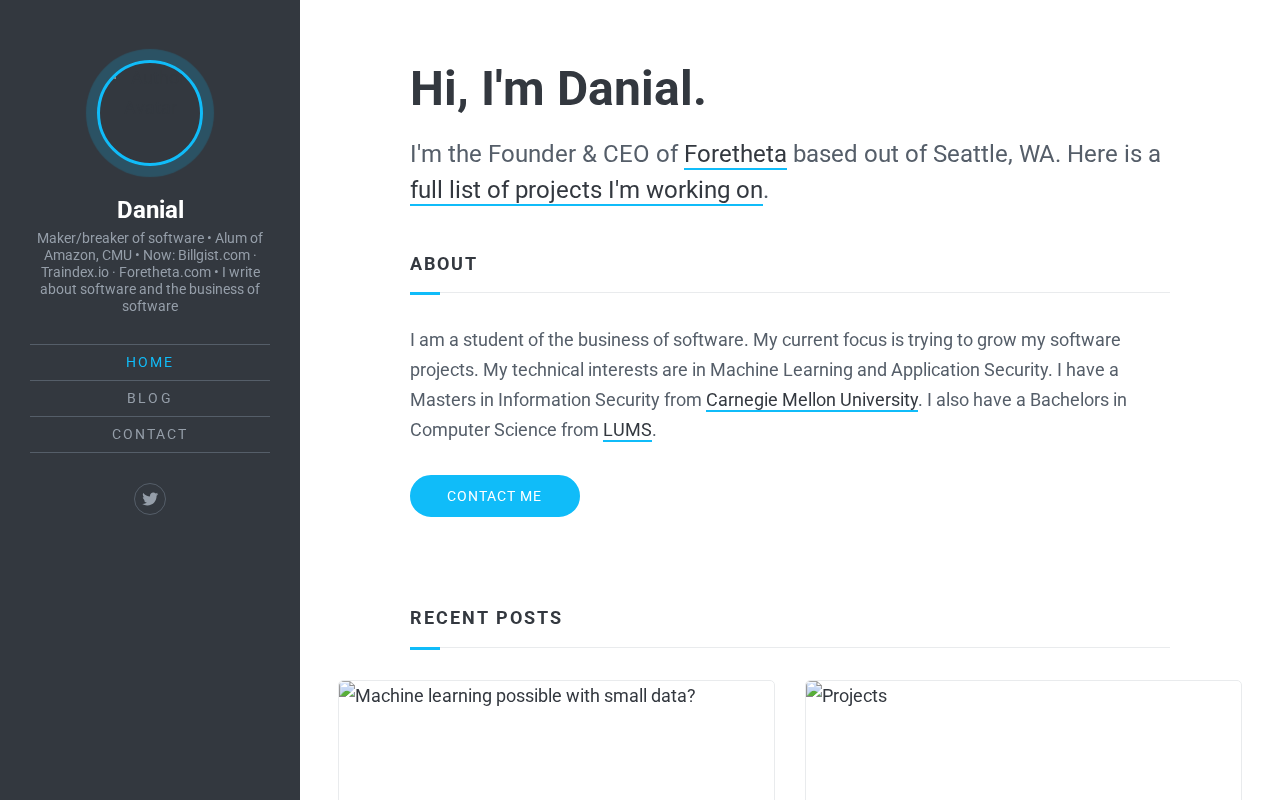Click the sidebar bio description text

pos(150,272)
